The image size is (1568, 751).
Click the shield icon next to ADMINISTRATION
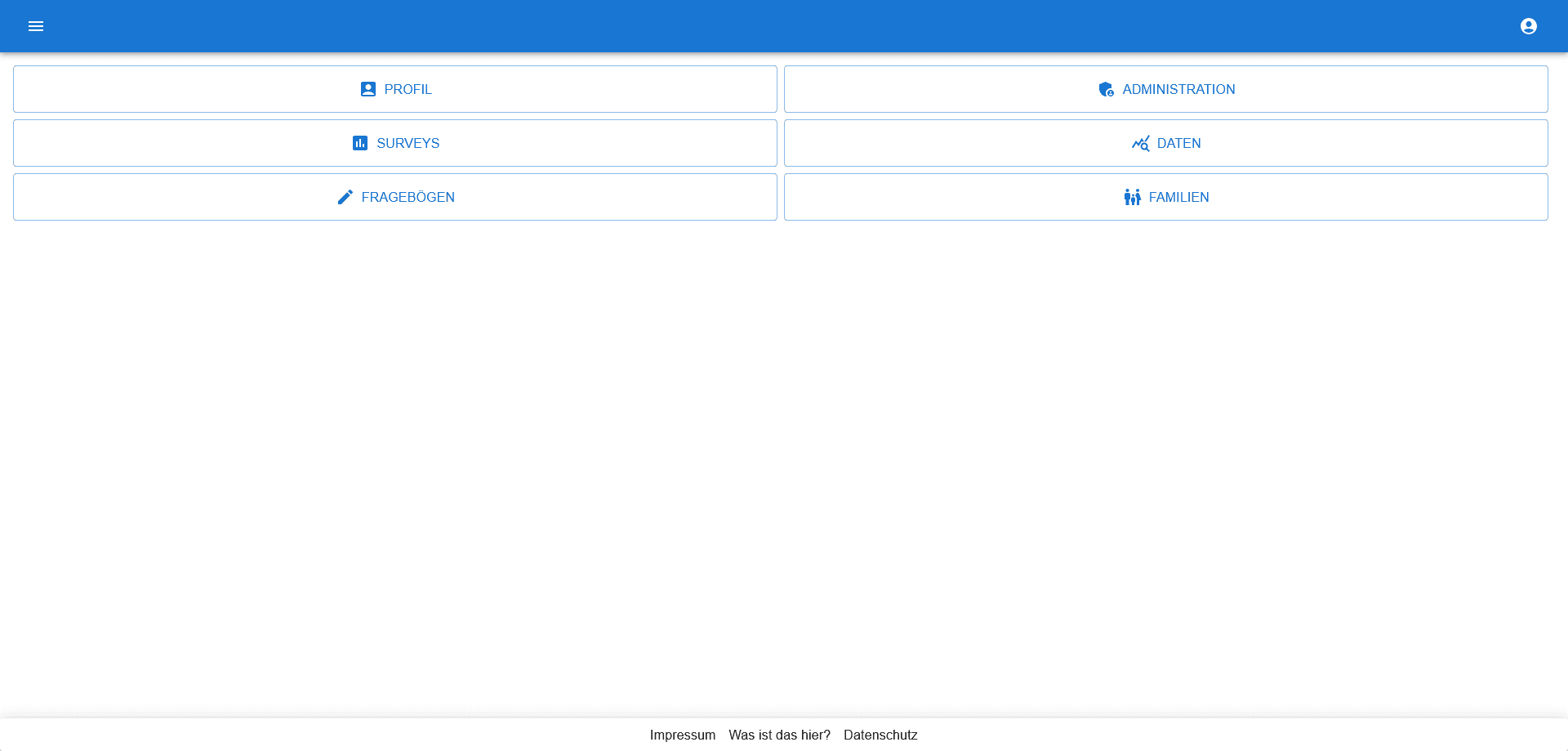[x=1107, y=89]
